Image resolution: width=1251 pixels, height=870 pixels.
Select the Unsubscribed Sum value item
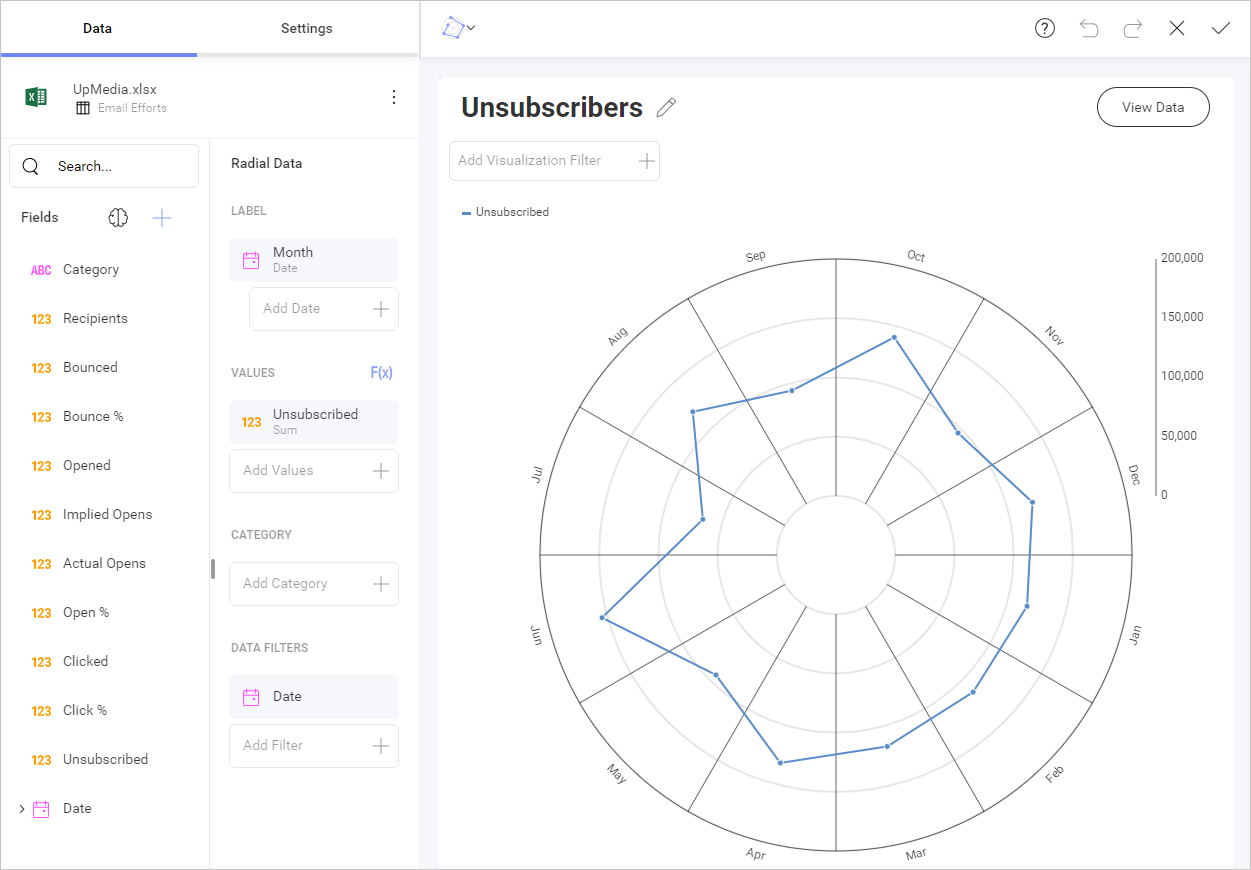pos(314,421)
